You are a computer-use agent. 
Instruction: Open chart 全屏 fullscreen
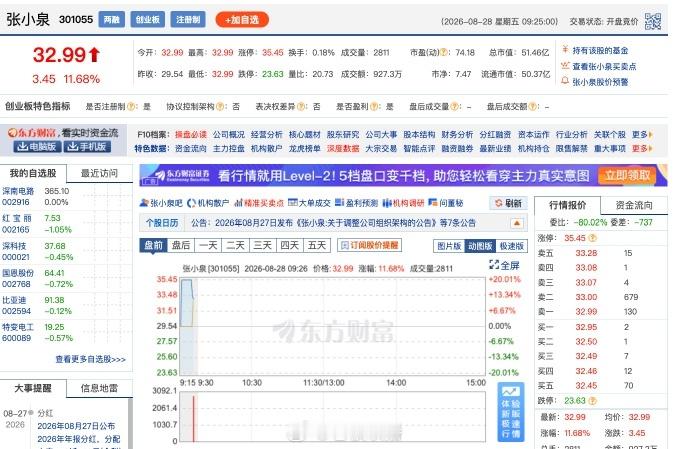(504, 265)
